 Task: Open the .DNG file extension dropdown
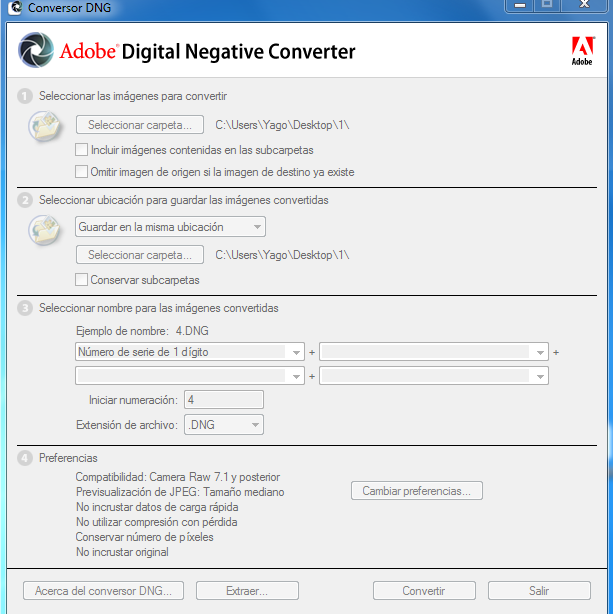(224, 424)
